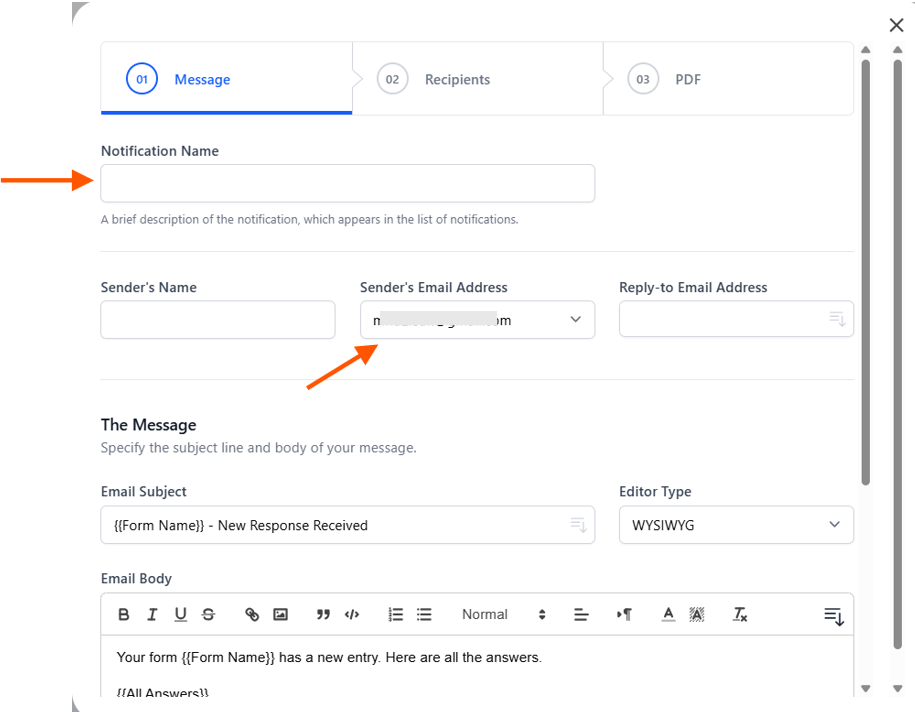The image size is (915, 712).
Task: Open the text background highlight color picker
Action: (x=697, y=614)
